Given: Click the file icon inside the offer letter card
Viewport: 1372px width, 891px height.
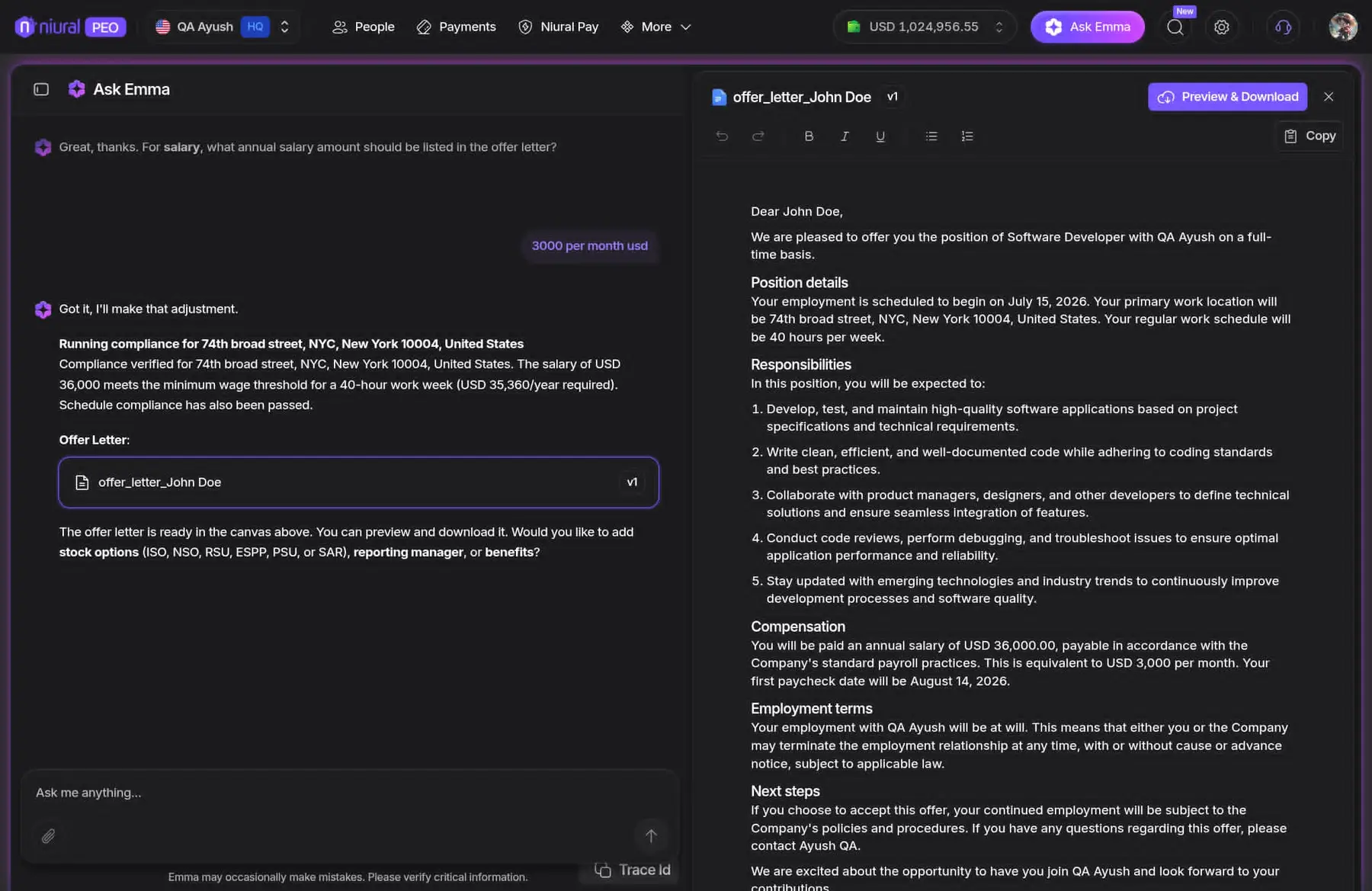Looking at the screenshot, I should click(x=82, y=482).
